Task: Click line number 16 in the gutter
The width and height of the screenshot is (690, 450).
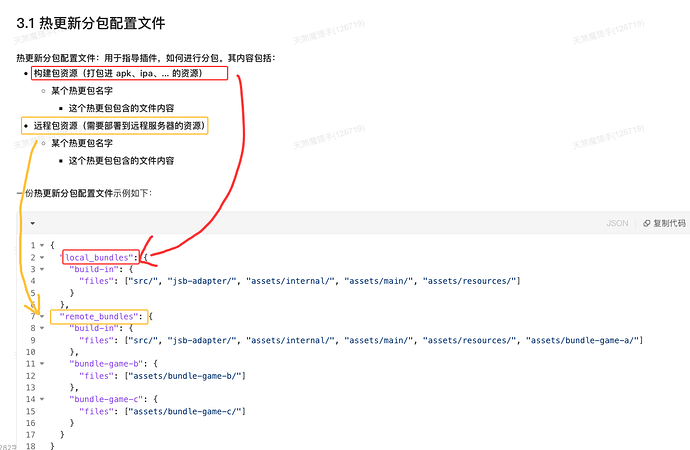Action: pyautogui.click(x=30, y=423)
